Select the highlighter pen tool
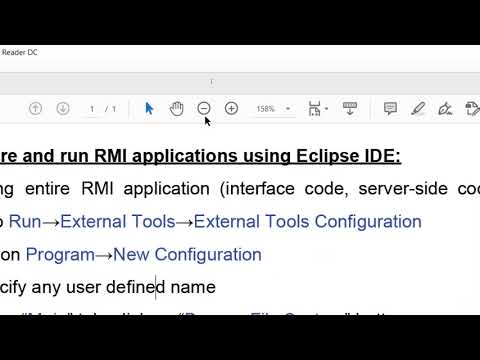Viewport: 480px width, 360px height. 418,108
